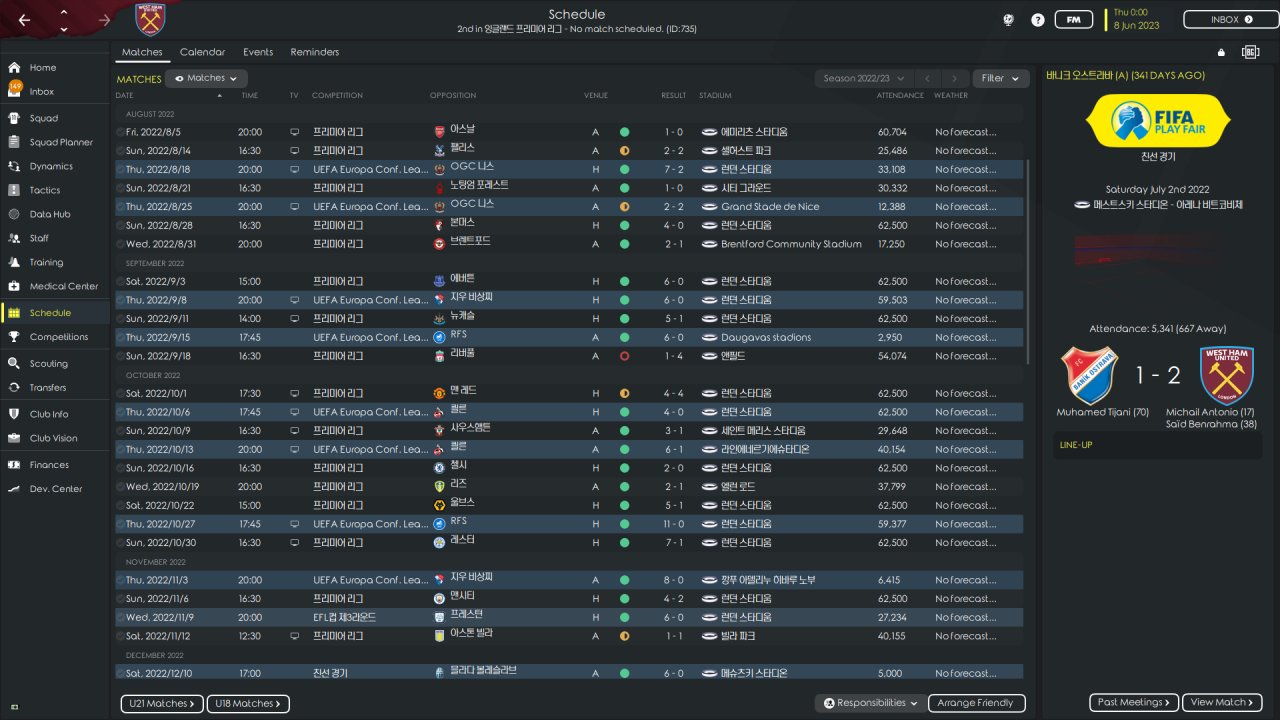The height and width of the screenshot is (720, 1280).
Task: Open Past Meetings
Action: [1134, 702]
